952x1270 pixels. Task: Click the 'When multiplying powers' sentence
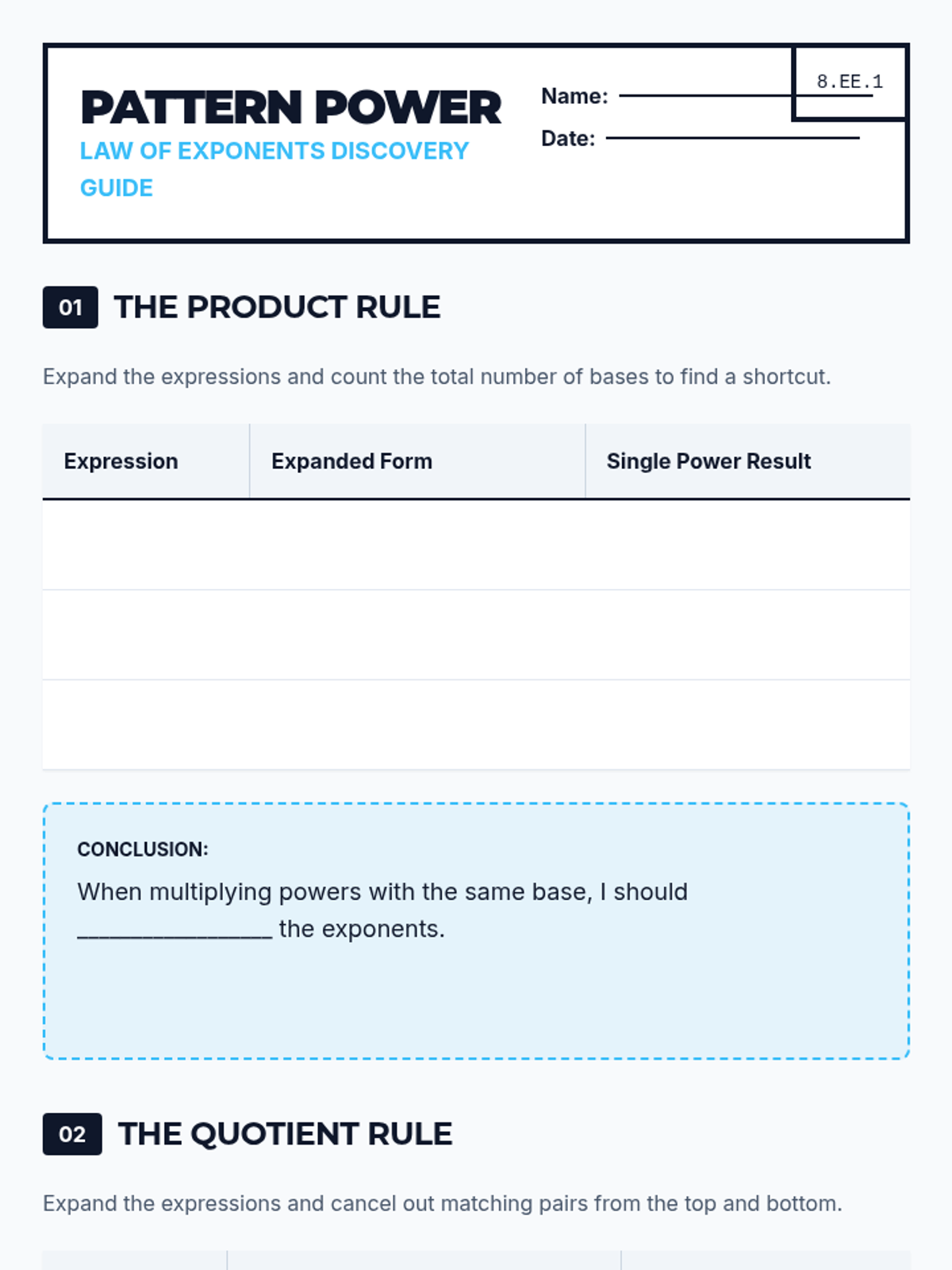(x=382, y=892)
